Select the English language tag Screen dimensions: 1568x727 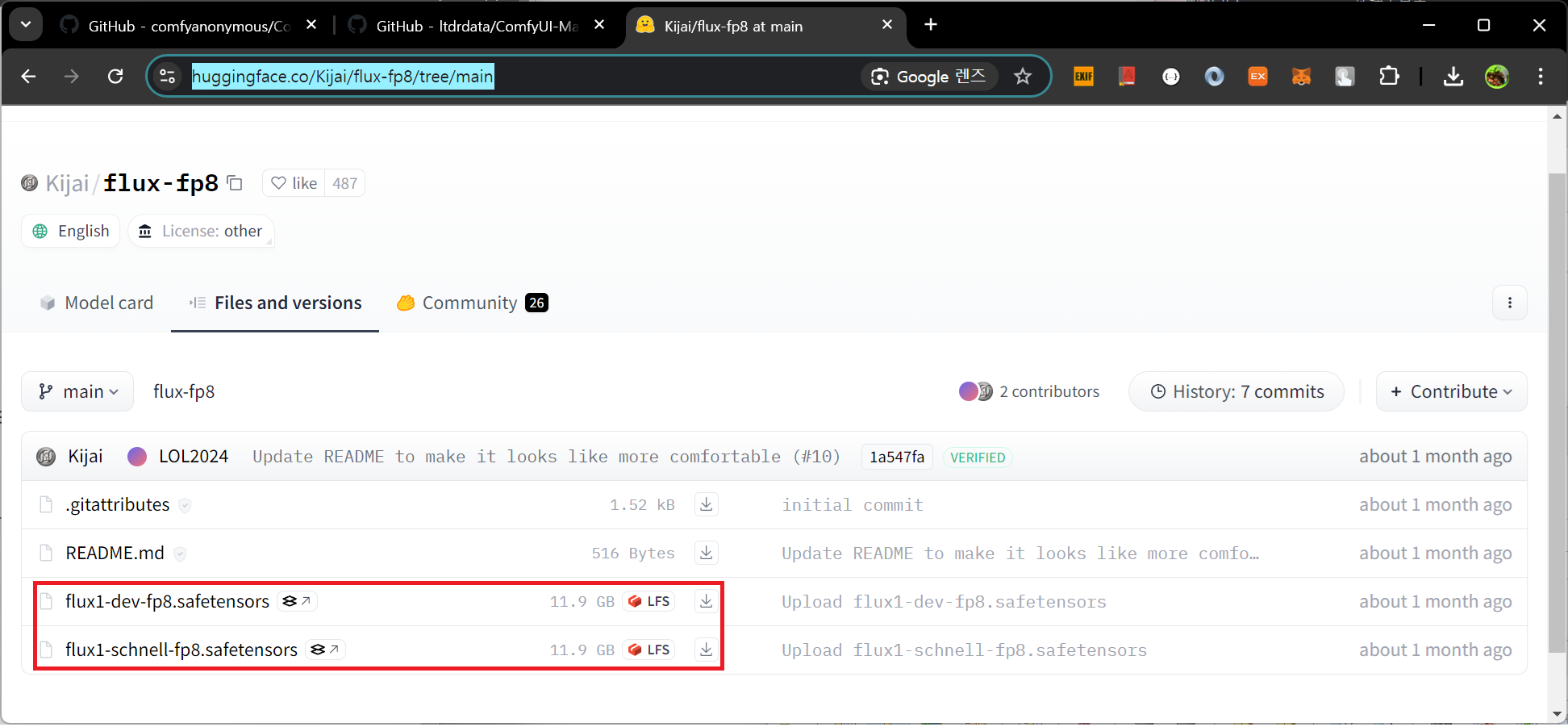[71, 231]
